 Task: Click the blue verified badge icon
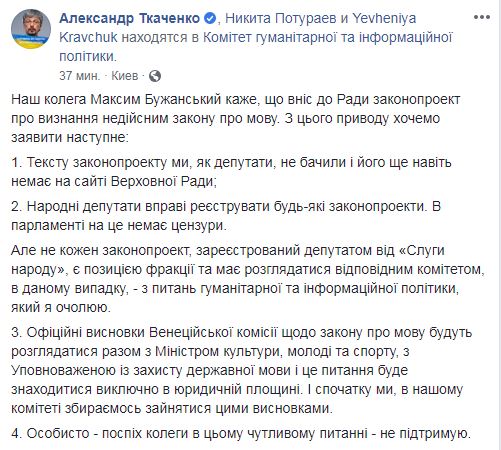coord(210,18)
